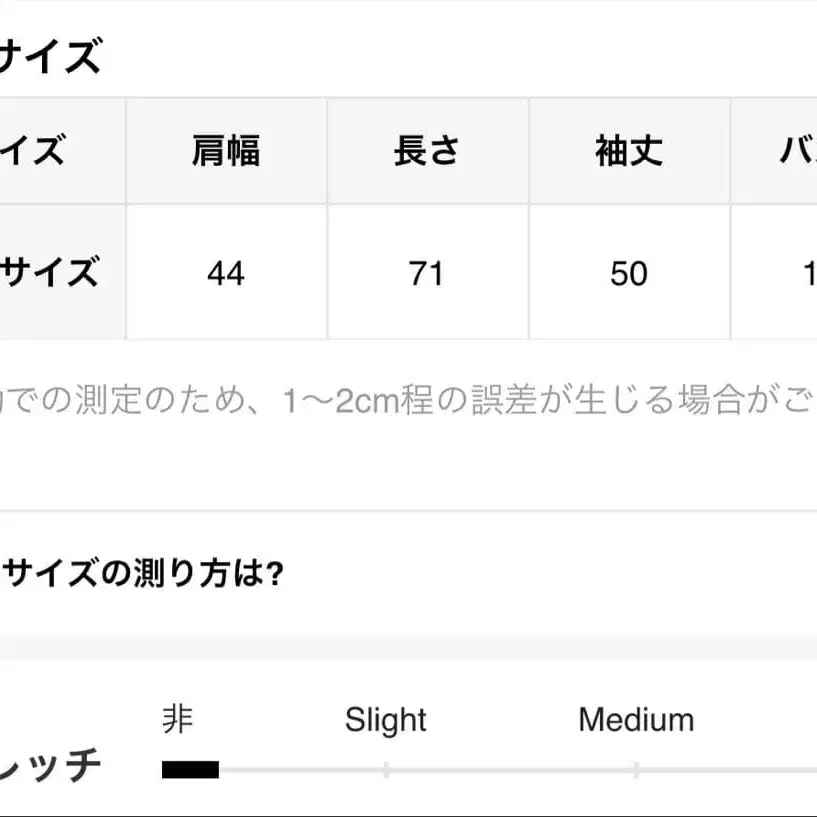The width and height of the screenshot is (817, 817).
Task: Select the sleeve length value 50
Action: tap(629, 273)
